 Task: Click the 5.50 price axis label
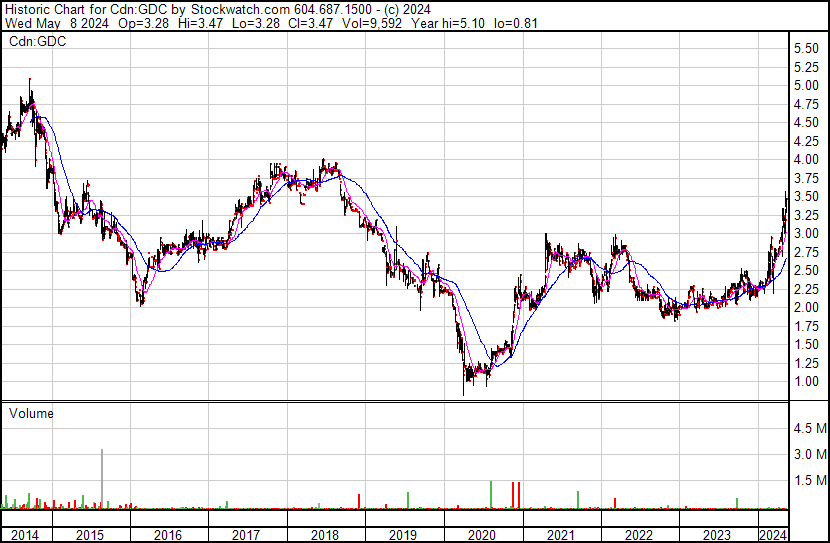806,48
